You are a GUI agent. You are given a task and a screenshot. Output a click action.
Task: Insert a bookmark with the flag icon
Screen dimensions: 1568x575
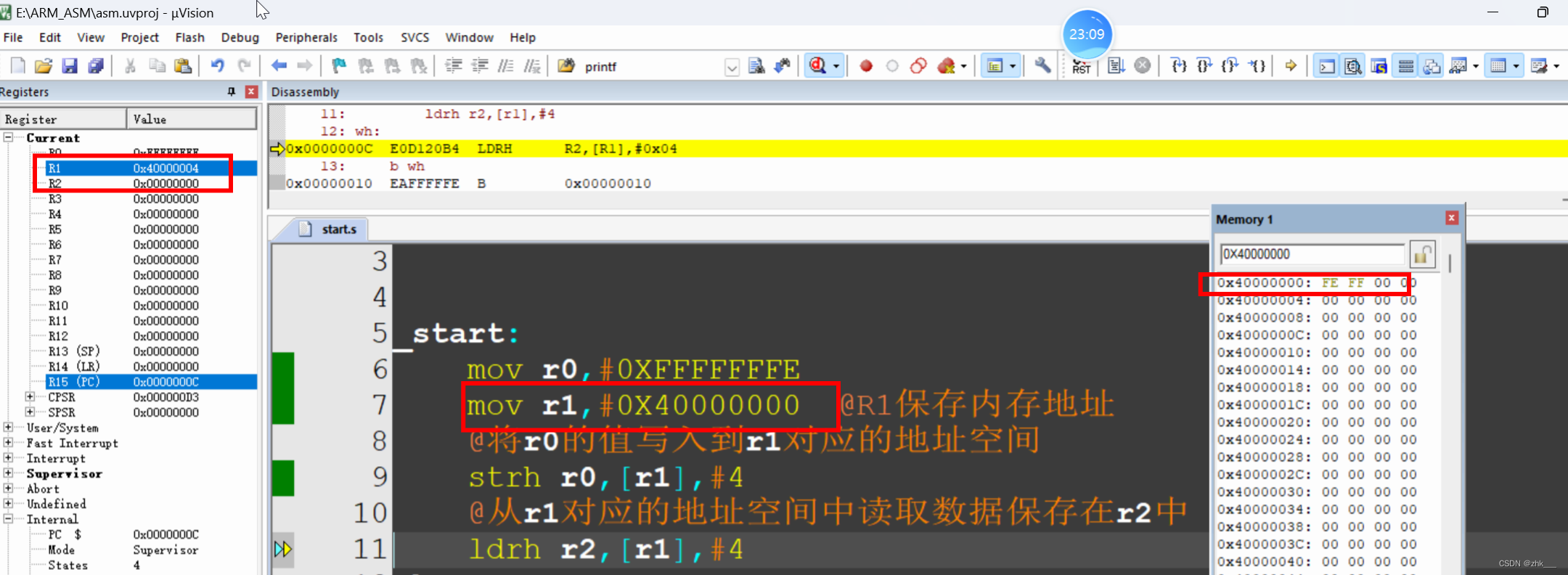[x=339, y=66]
